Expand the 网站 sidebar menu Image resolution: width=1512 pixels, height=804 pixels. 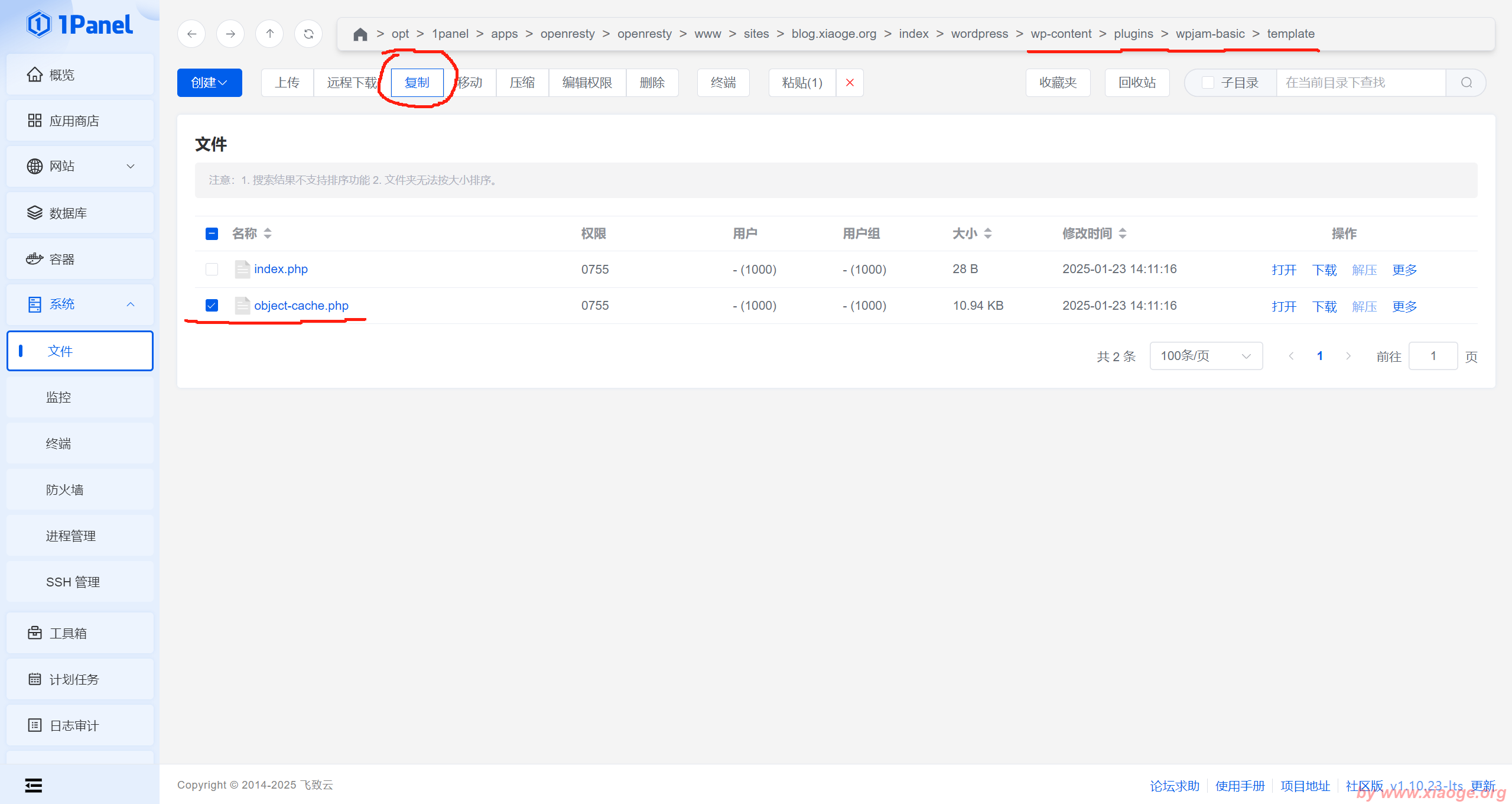[80, 167]
